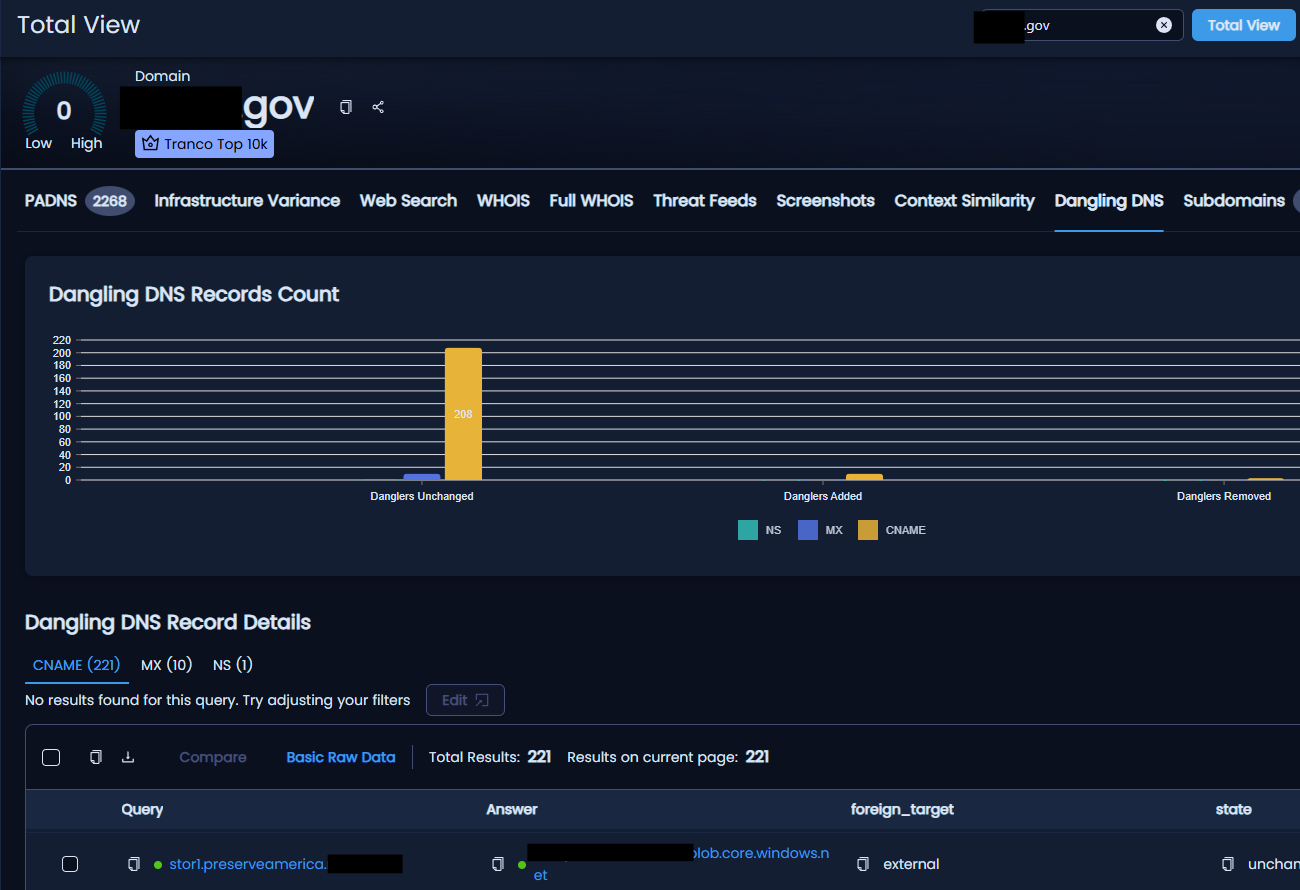Open Basic Raw Data view
1300x890 pixels.
pos(341,757)
